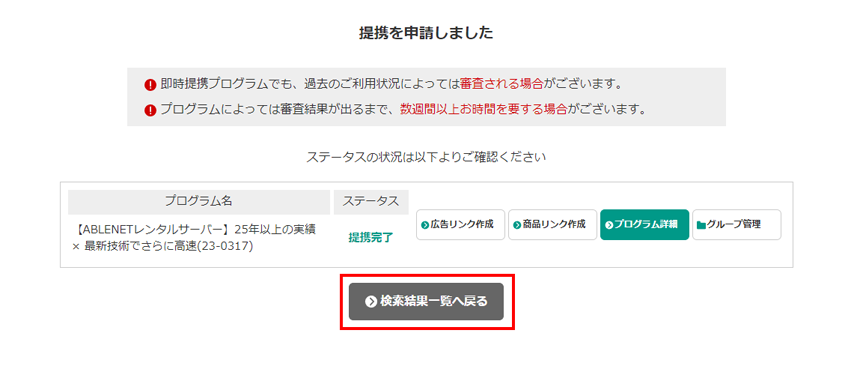Click the ステータス column header
The height and width of the screenshot is (372, 852).
pyautogui.click(x=371, y=201)
